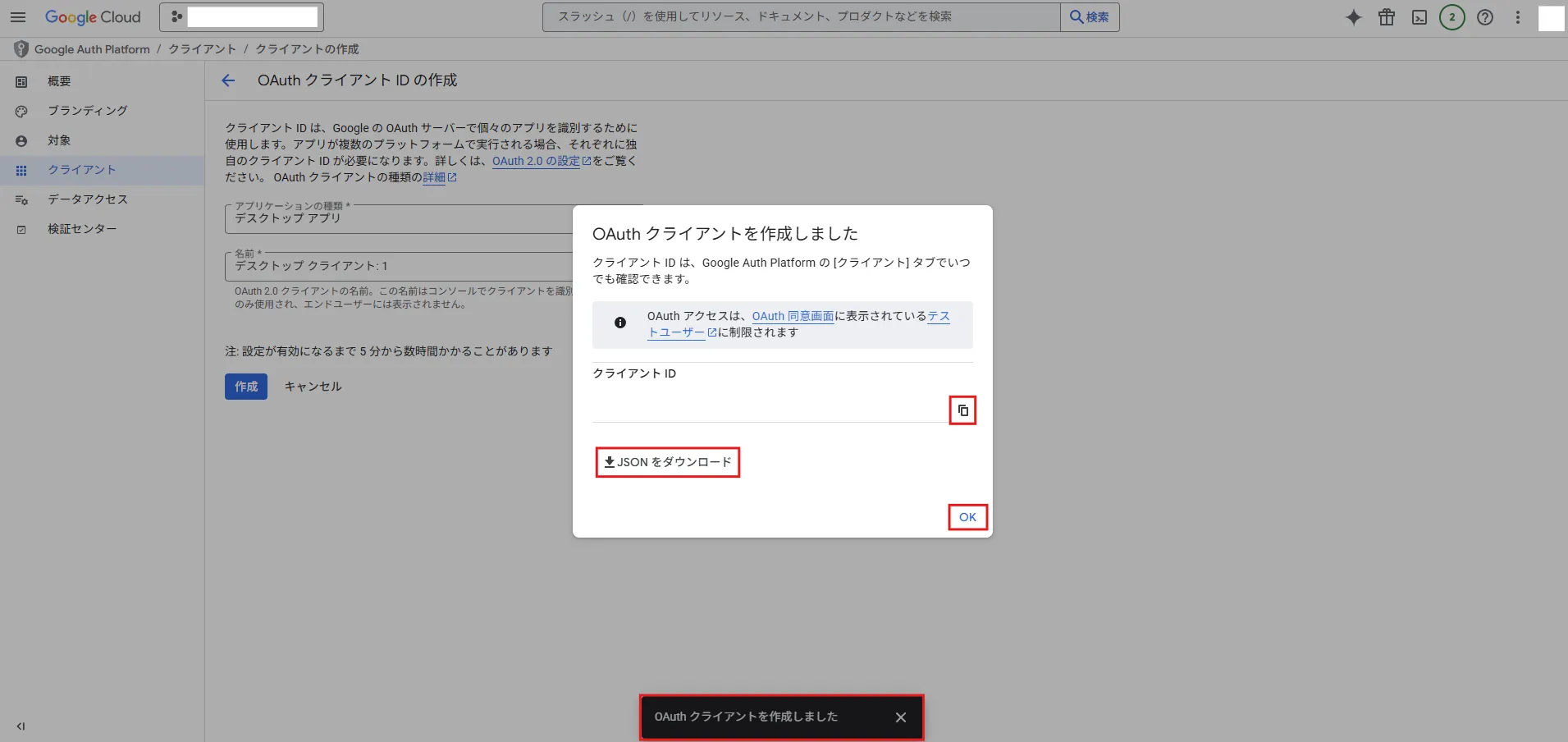Click Google Auth Platform shield icon
Image resolution: width=1568 pixels, height=742 pixels.
click(21, 49)
